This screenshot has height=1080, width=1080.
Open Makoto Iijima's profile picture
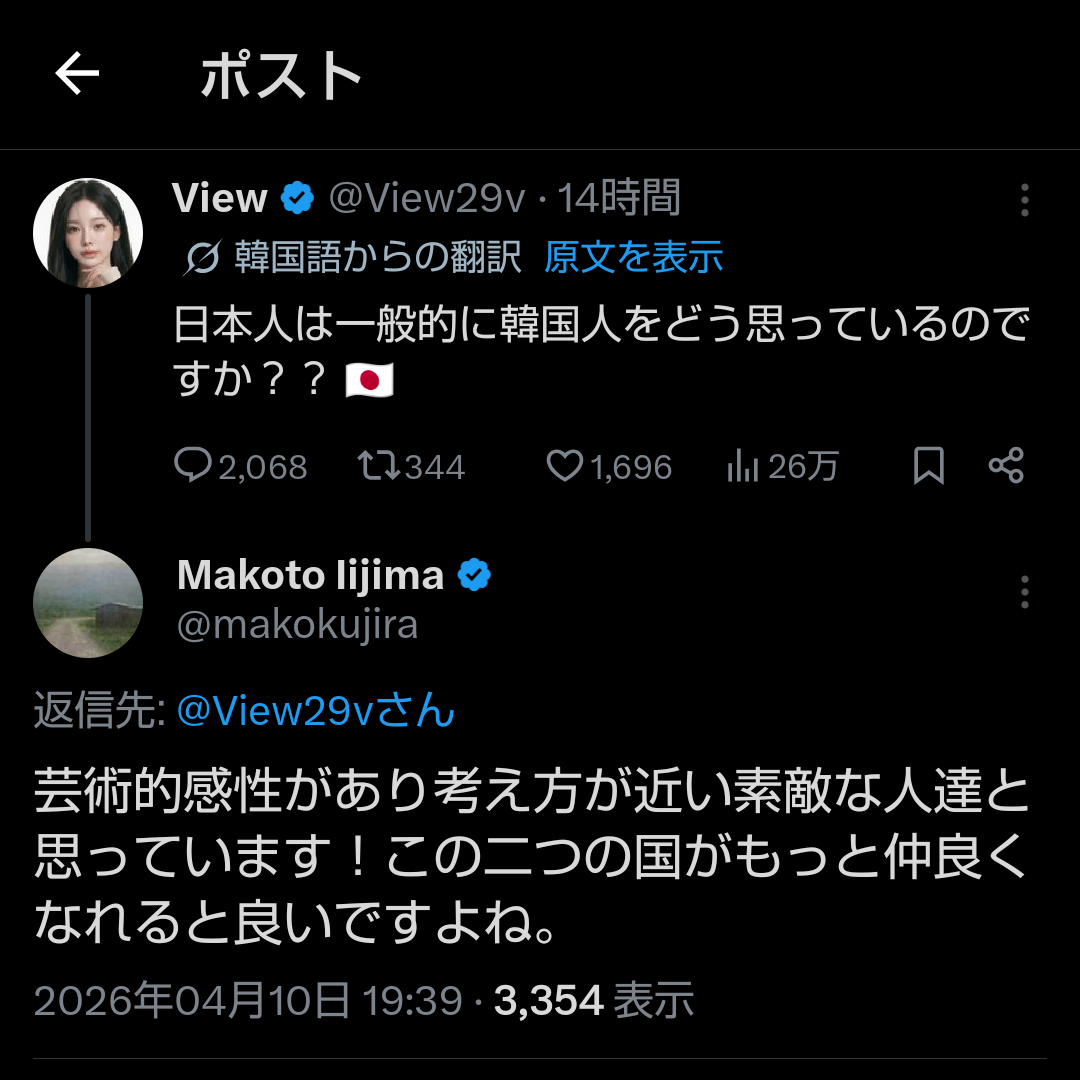point(88,603)
